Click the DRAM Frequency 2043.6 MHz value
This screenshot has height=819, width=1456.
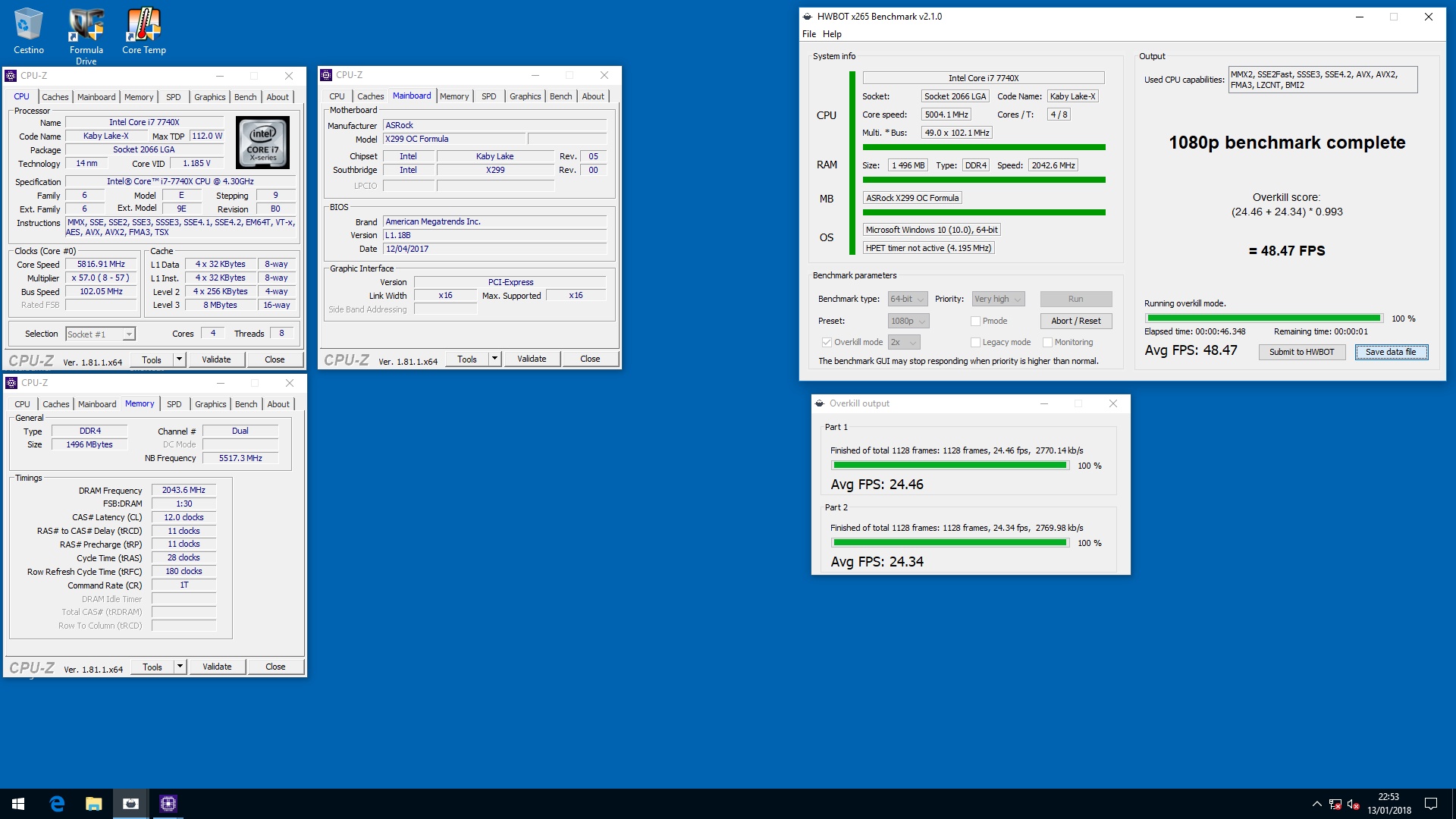184,490
